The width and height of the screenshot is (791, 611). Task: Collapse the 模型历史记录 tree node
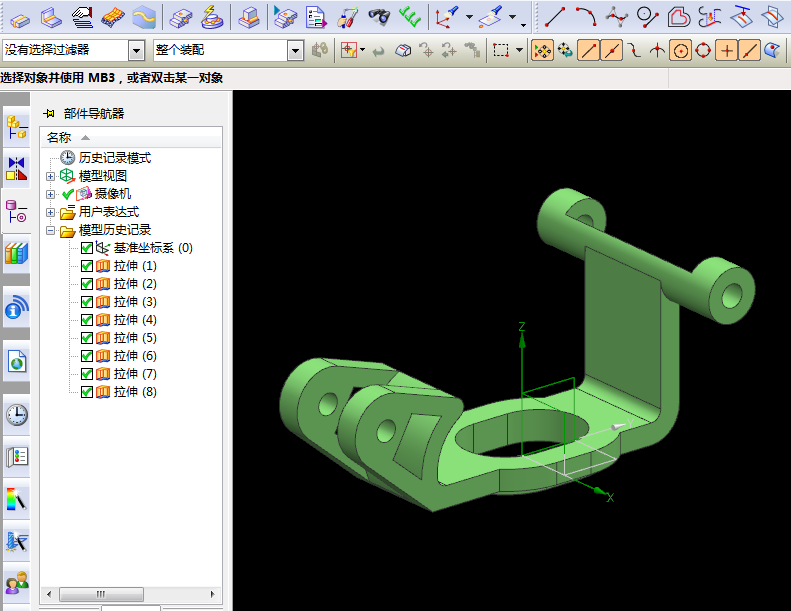click(51, 230)
